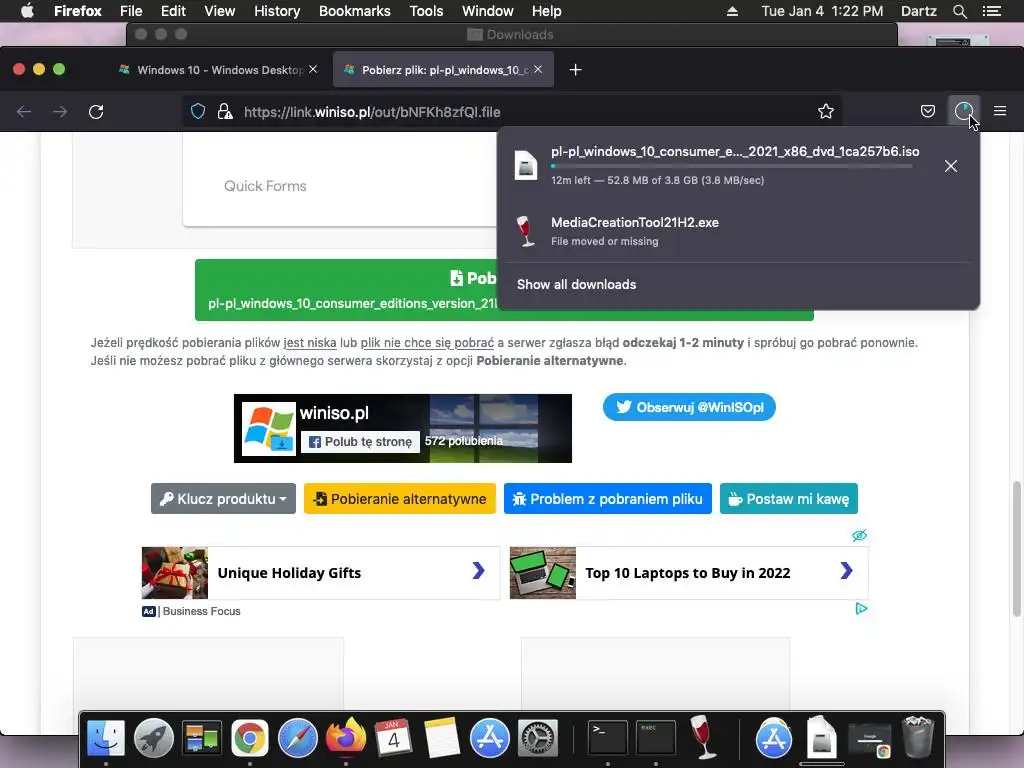Open the Dartz user menu

(918, 11)
